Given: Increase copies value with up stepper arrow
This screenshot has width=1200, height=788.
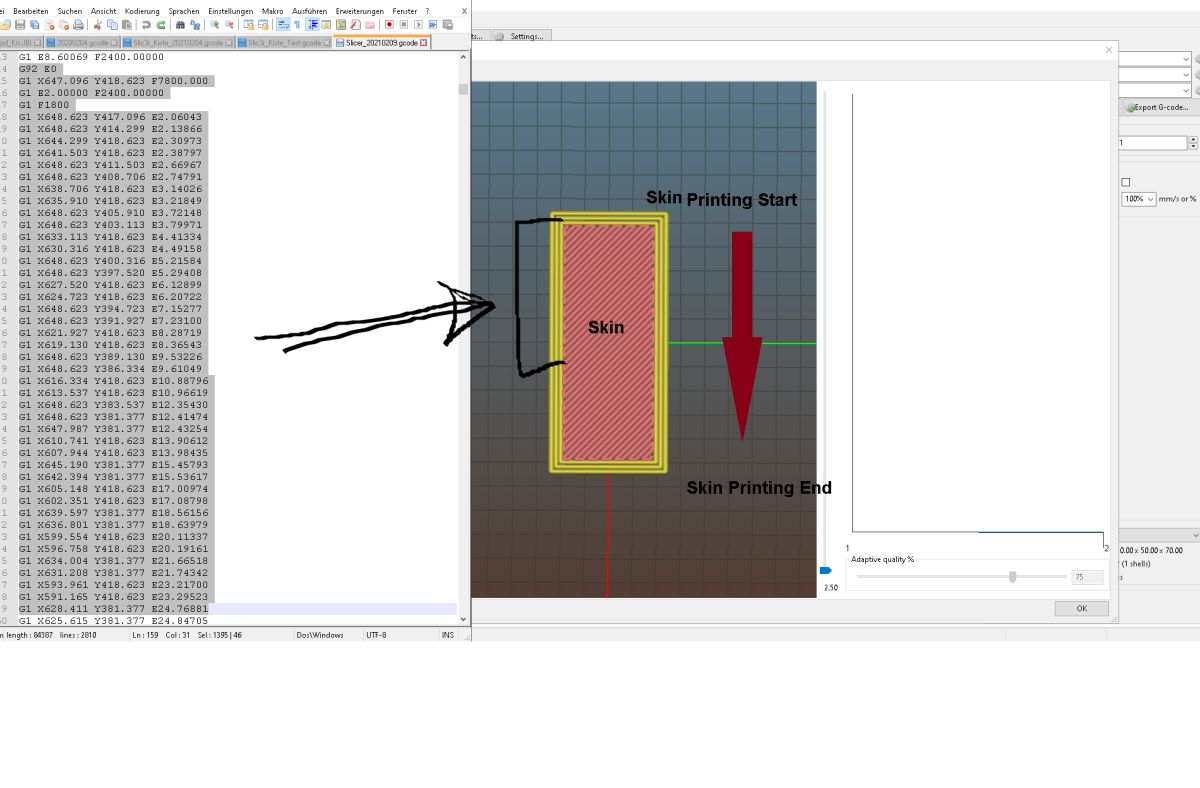Looking at the screenshot, I should [x=1193, y=140].
